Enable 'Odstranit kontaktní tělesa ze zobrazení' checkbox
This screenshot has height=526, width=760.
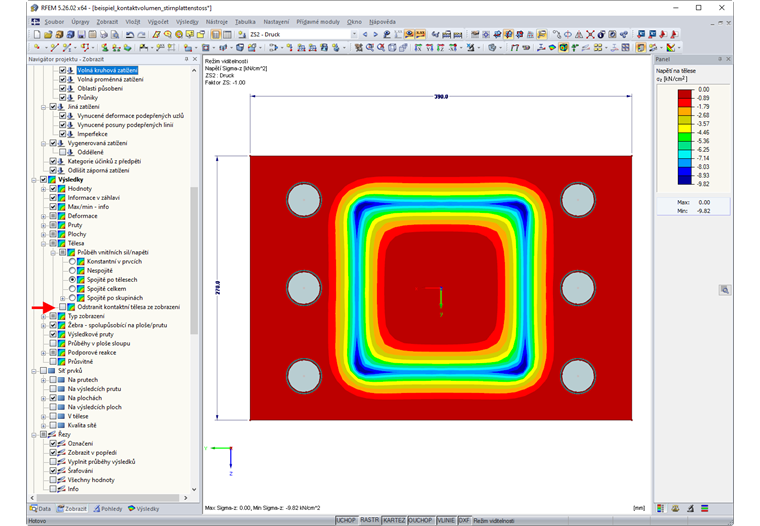click(63, 307)
